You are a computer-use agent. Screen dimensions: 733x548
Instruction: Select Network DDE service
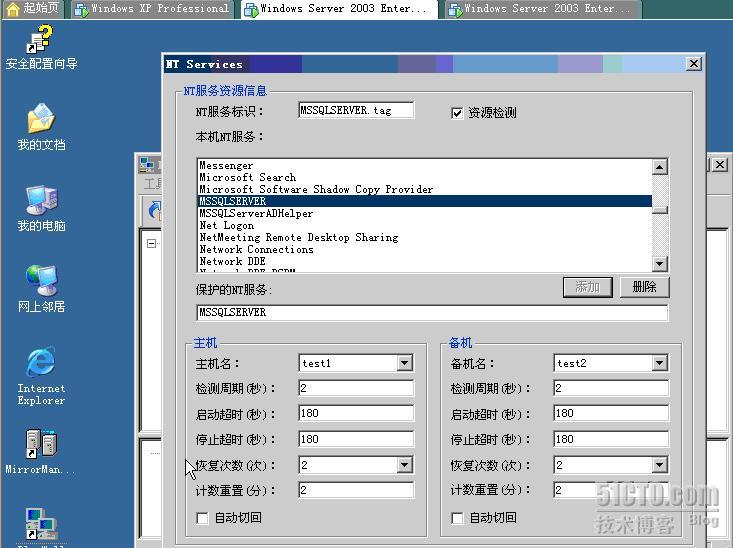(425, 261)
